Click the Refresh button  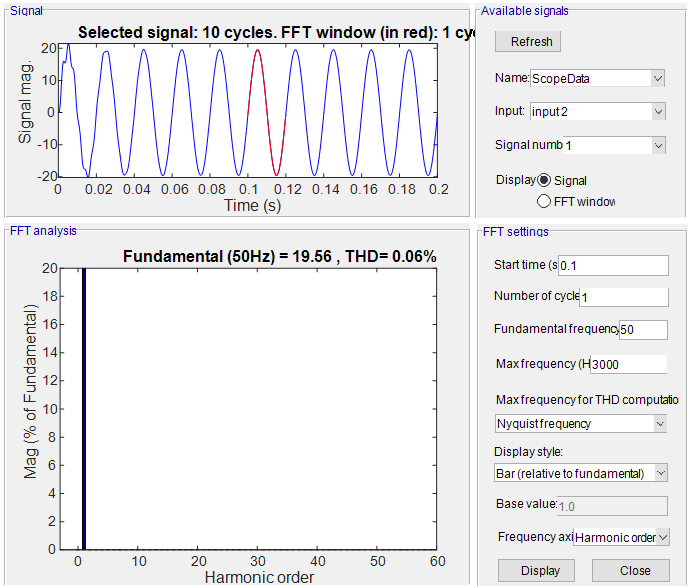click(531, 42)
